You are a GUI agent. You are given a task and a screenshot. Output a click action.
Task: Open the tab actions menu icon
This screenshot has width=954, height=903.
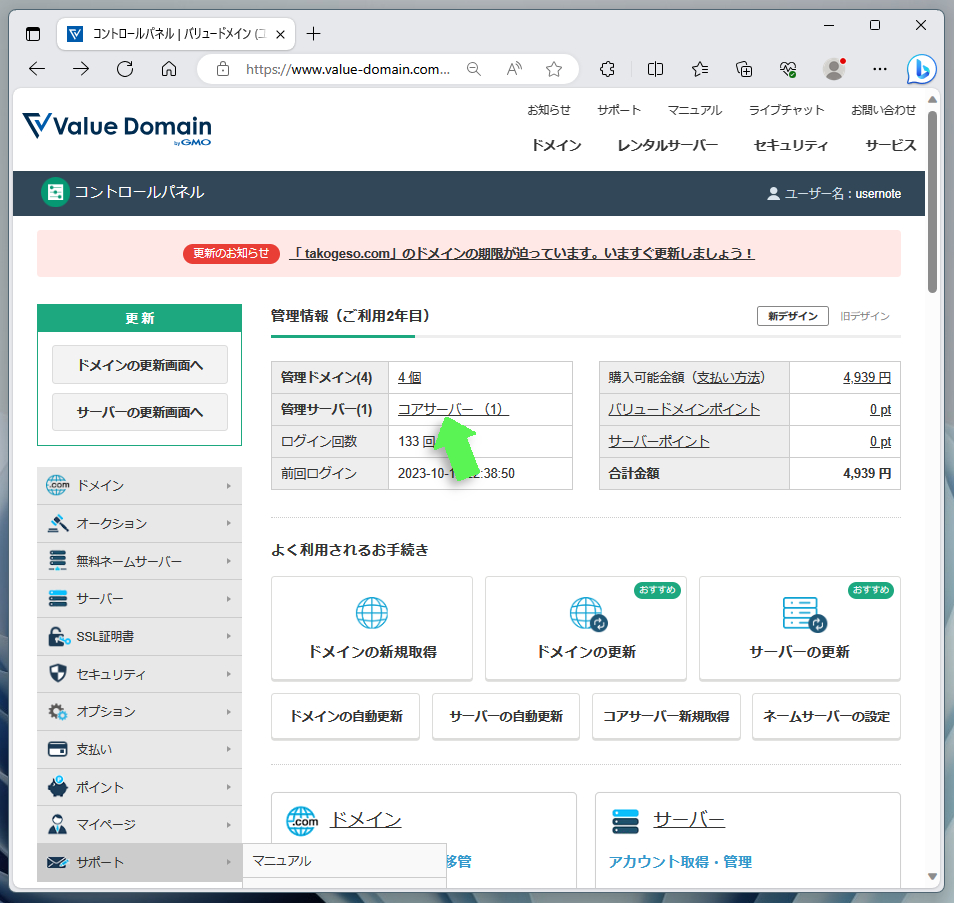33,33
